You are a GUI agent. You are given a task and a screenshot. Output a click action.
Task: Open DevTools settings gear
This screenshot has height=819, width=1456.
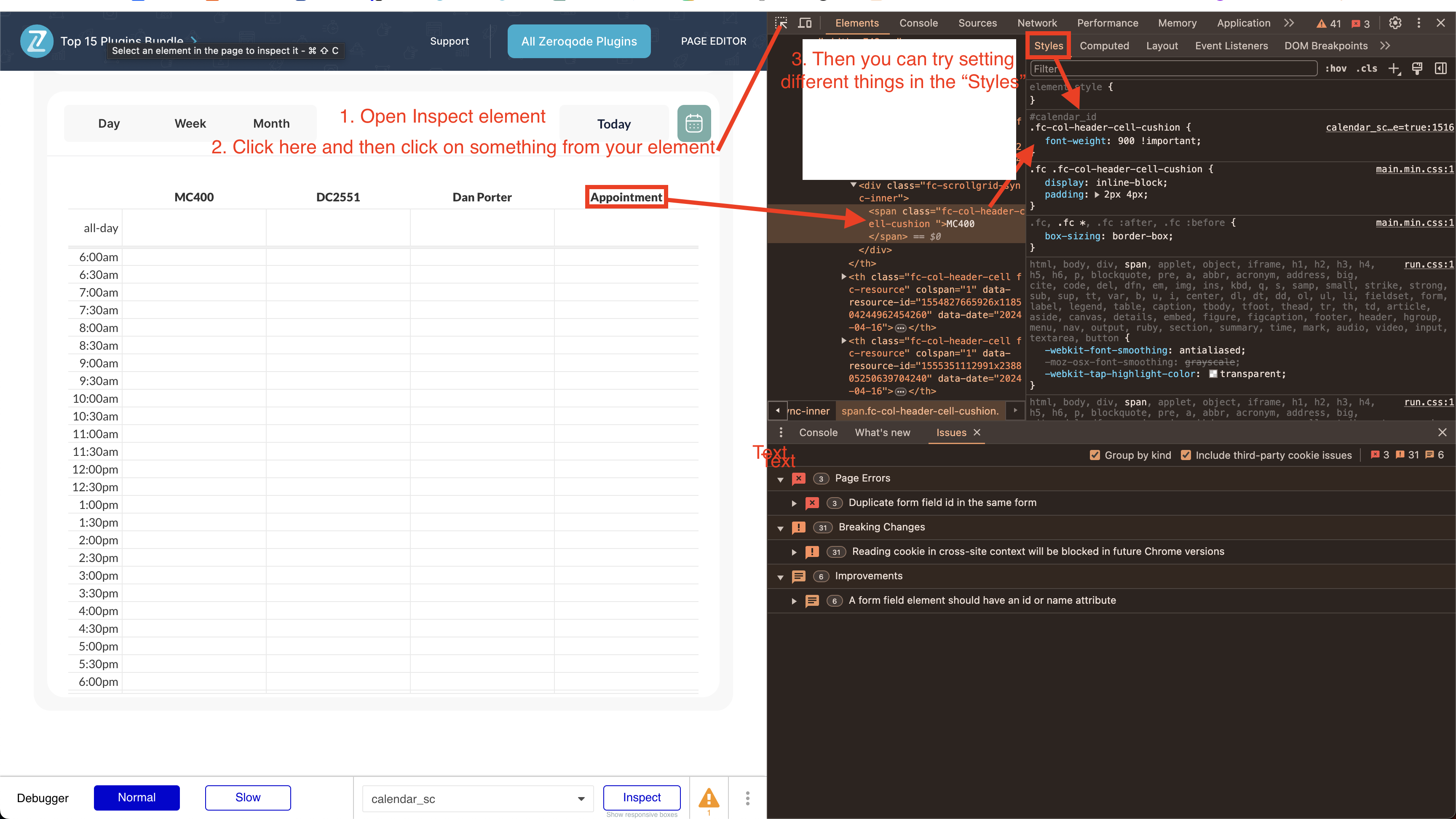pos(1395,23)
